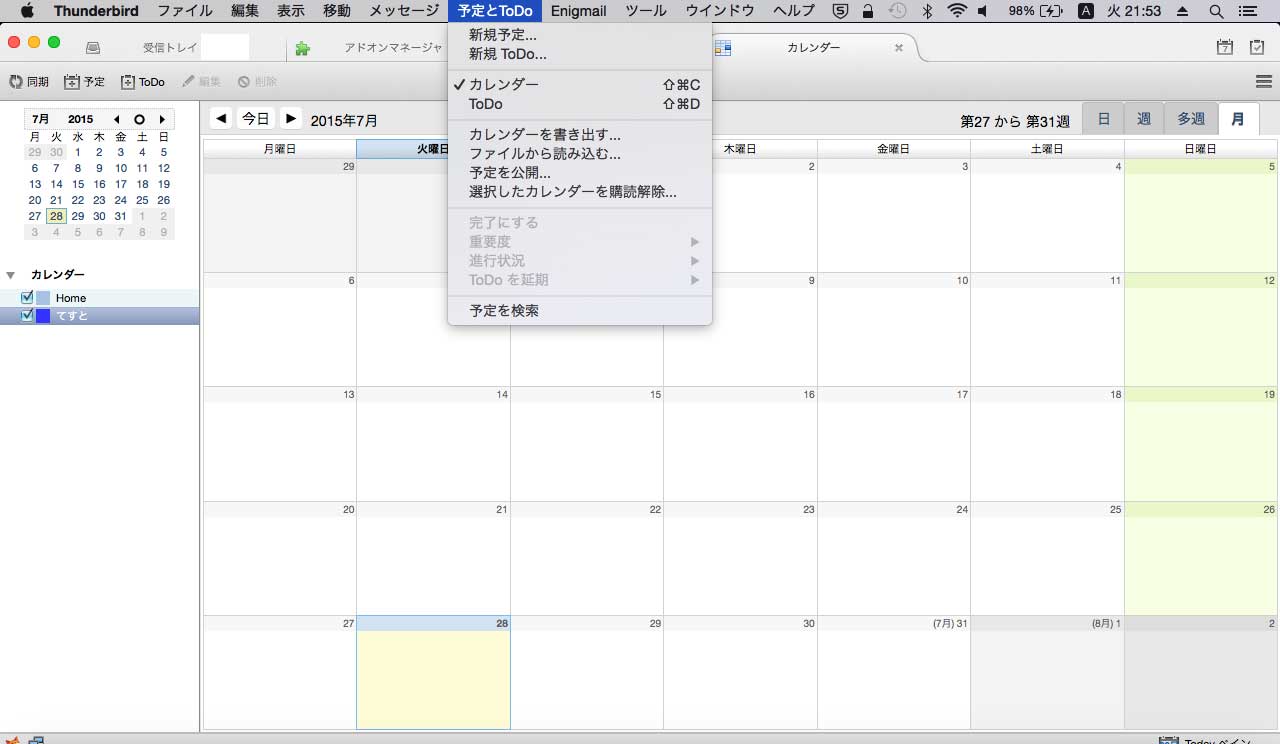Screen dimensions: 1280x744
Task: Open the hamburger application menu icon
Action: tap(1263, 82)
